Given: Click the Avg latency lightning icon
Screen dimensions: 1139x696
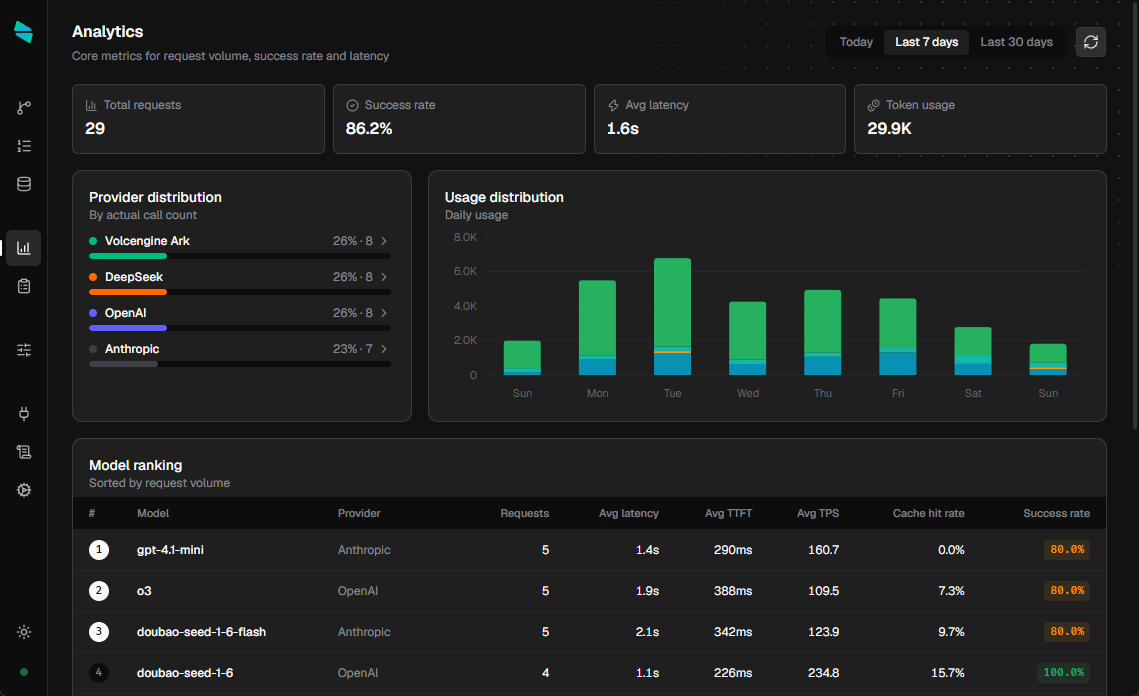Looking at the screenshot, I should coord(613,105).
